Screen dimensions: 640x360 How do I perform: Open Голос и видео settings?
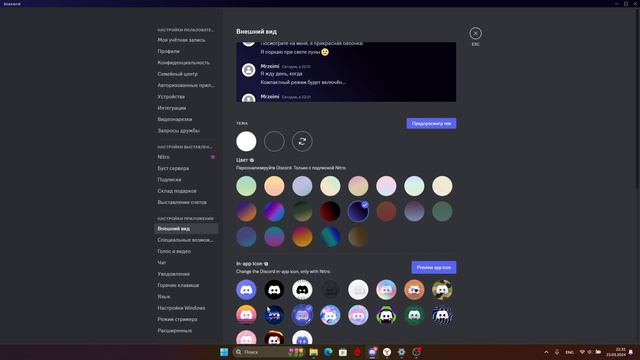tap(186, 251)
